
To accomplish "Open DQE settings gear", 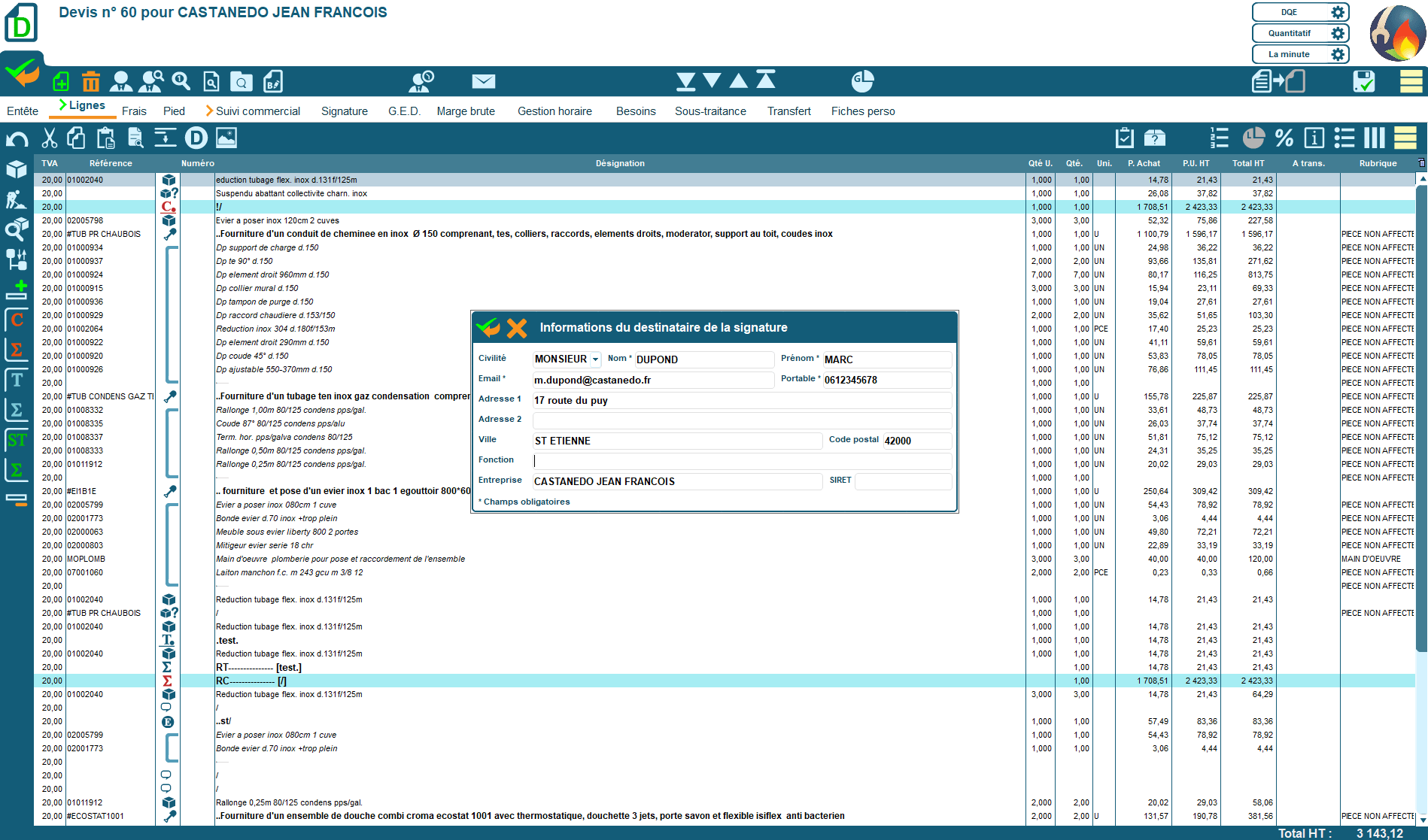I will 1338,12.
